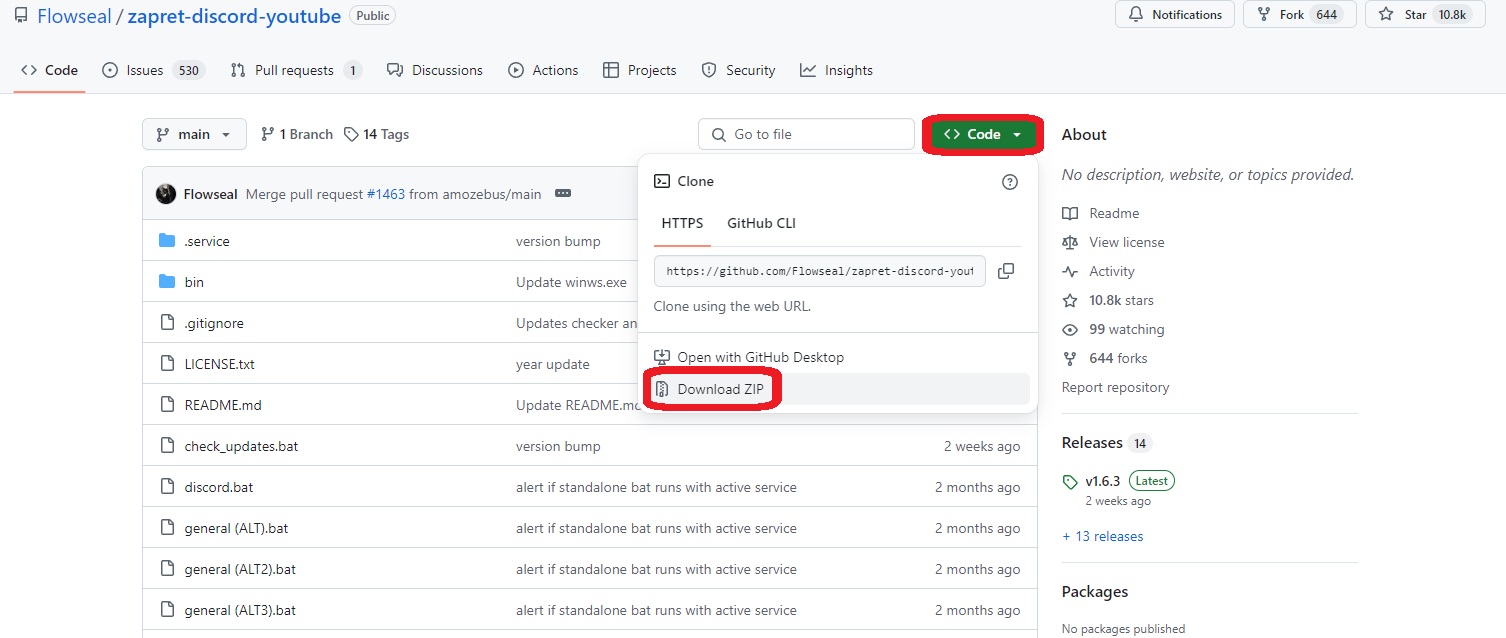Copy the HTTPS clone URL to clipboard
The image size is (1506, 638).
click(1006, 271)
